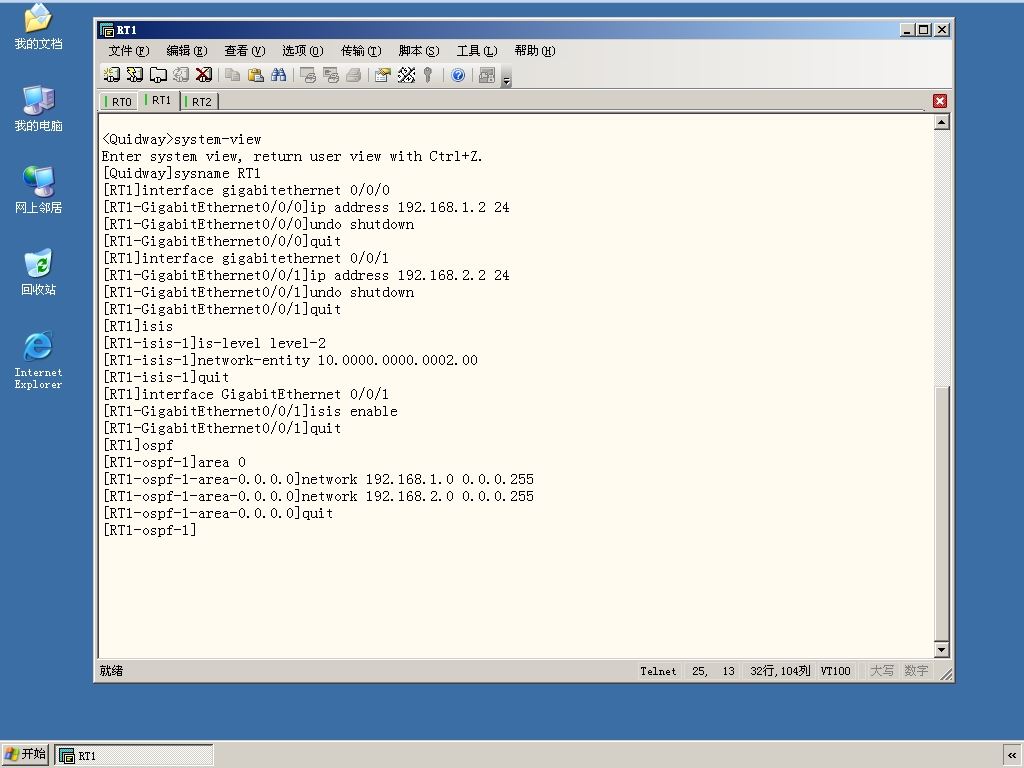Screen dimensions: 1024x768
Task: Click the Connect in Tab icon
Action: (x=158, y=75)
